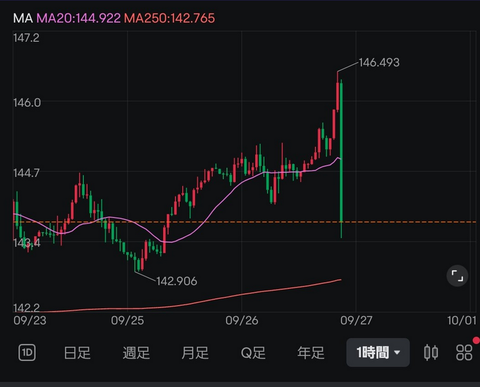
Task: Click the 144.7 price axis label
Action: [26, 173]
